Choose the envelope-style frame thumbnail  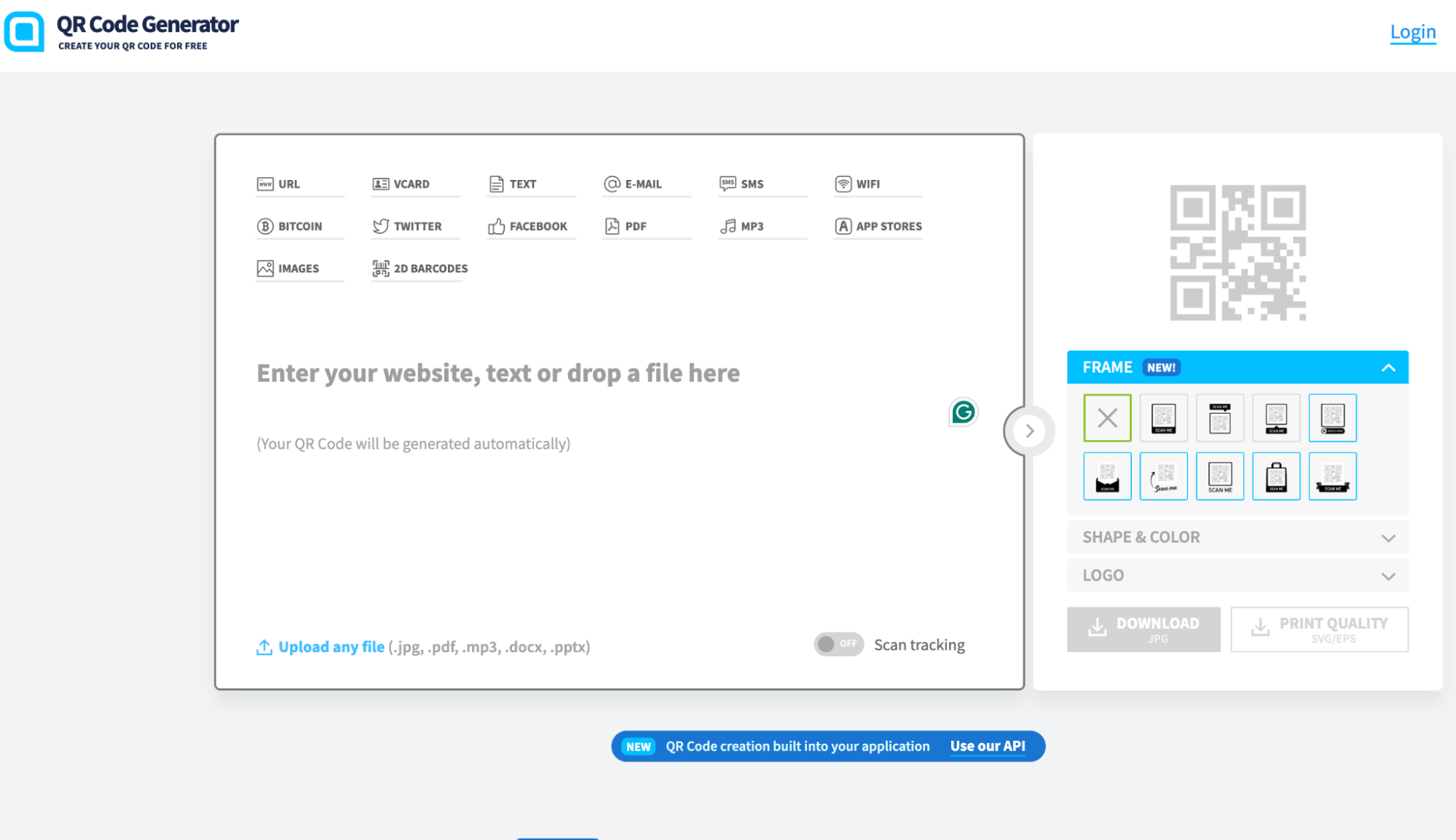1106,476
